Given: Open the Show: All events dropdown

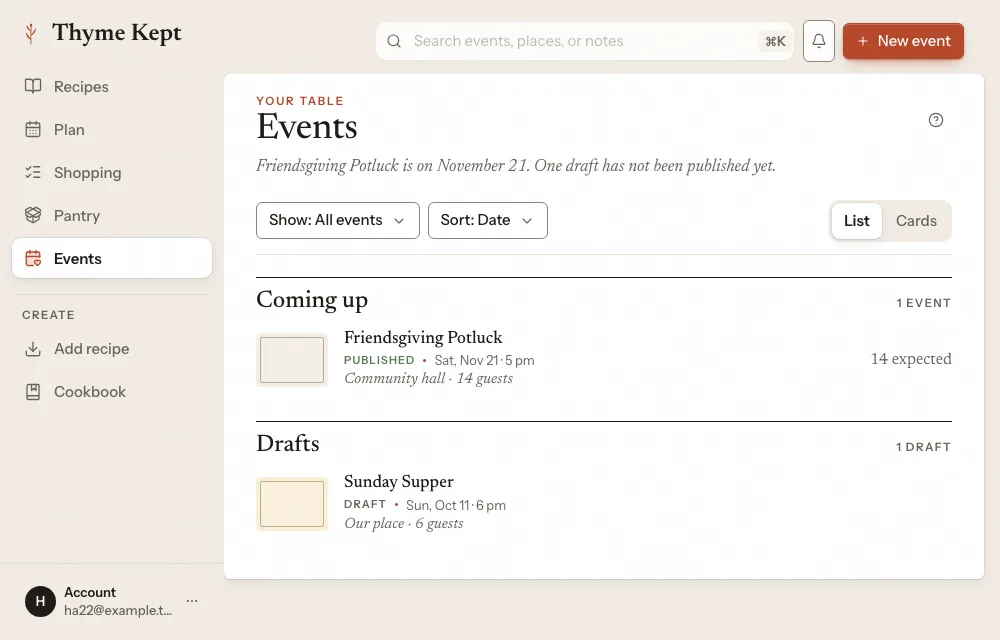Looking at the screenshot, I should click(x=338, y=221).
